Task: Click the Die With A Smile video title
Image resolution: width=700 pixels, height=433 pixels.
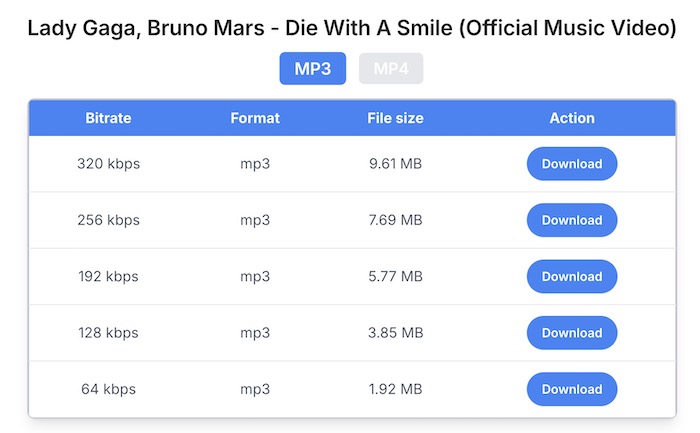Action: [351, 29]
